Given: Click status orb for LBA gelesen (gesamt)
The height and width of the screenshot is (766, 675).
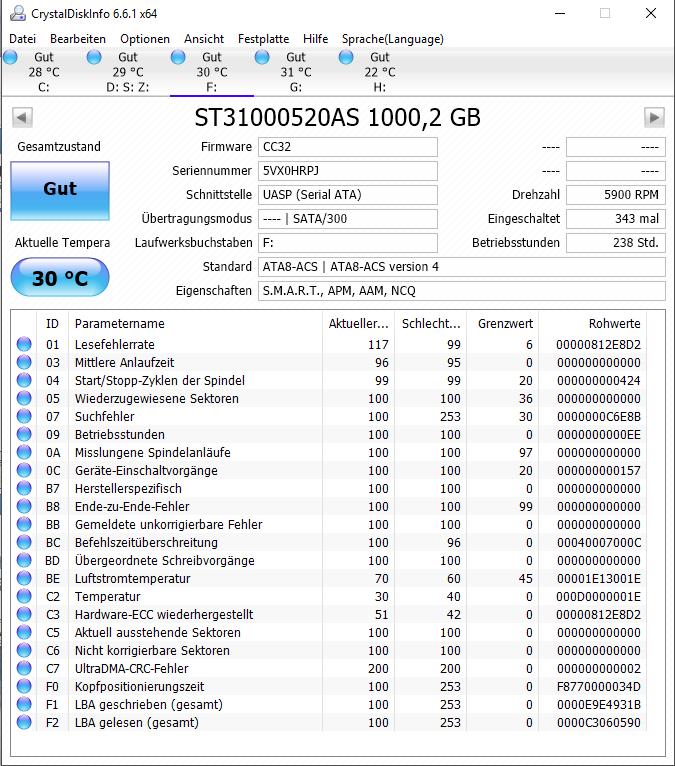Looking at the screenshot, I should coord(24,723).
